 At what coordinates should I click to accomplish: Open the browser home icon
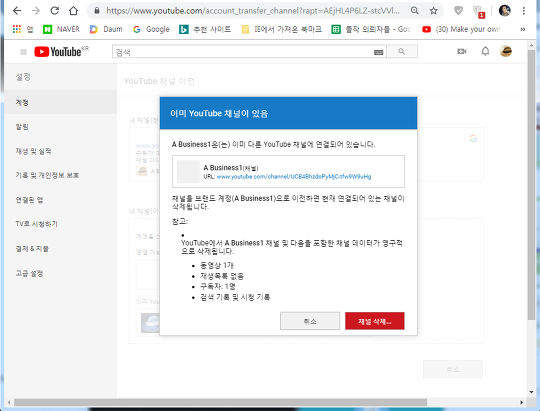click(73, 11)
